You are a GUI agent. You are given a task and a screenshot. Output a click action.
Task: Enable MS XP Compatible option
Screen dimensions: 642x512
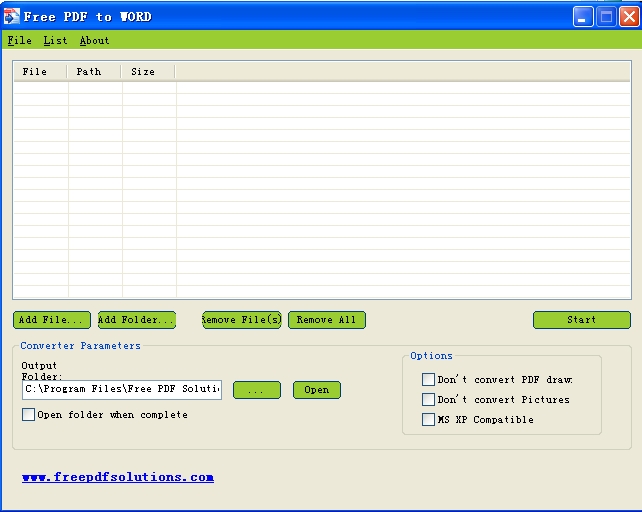[429, 420]
